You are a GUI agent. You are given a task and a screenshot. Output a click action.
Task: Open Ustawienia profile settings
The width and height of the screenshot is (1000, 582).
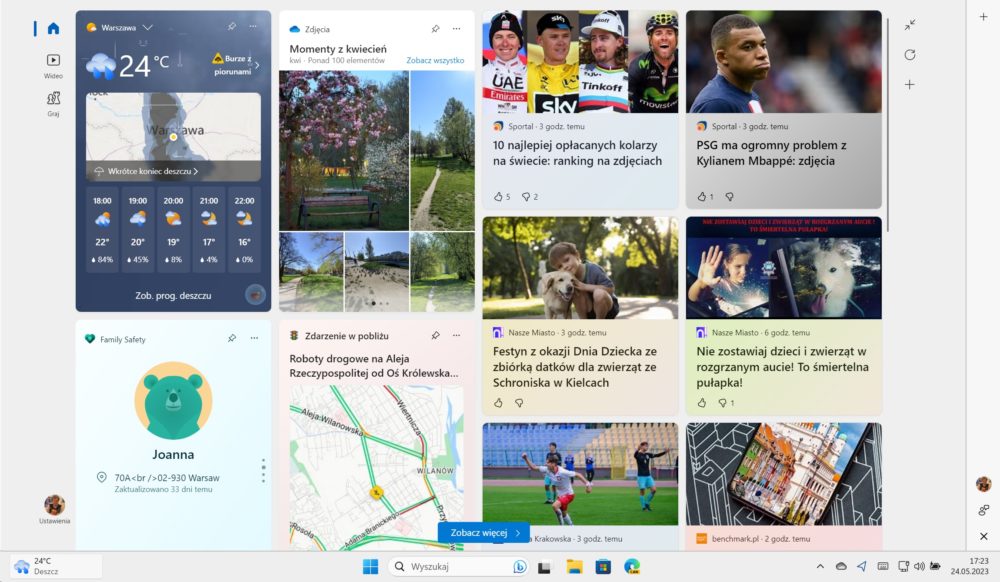(54, 509)
